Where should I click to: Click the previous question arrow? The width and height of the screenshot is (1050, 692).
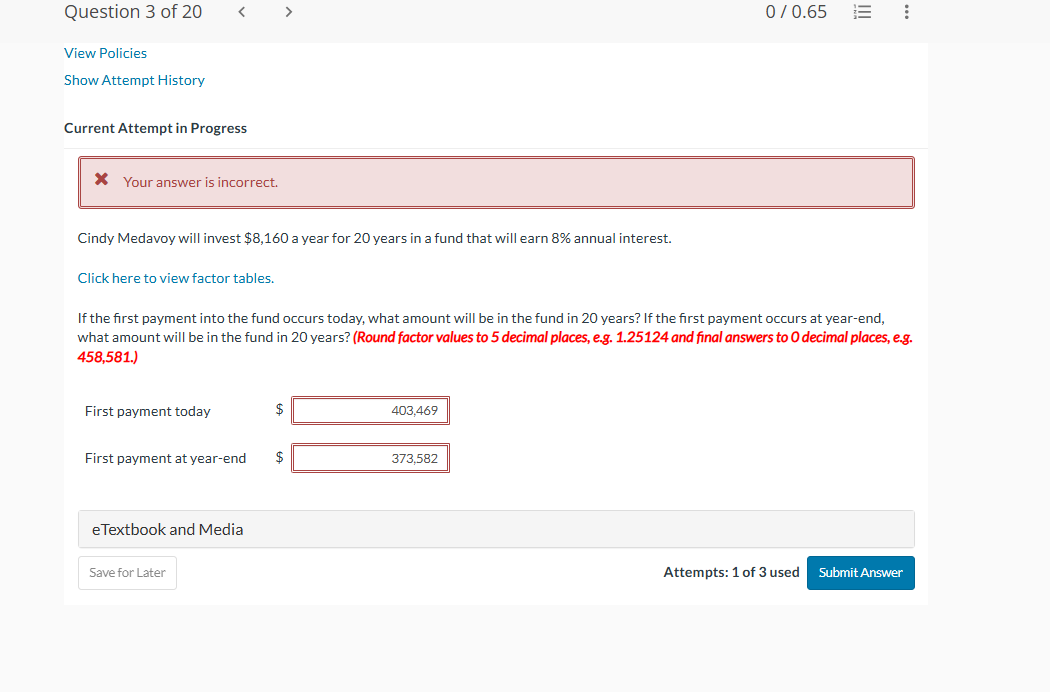tap(241, 12)
